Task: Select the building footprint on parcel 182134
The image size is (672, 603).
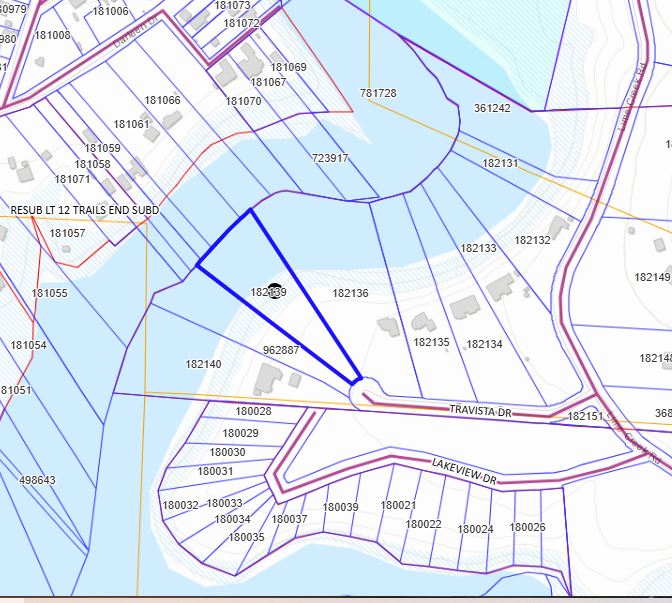Action: [465, 307]
